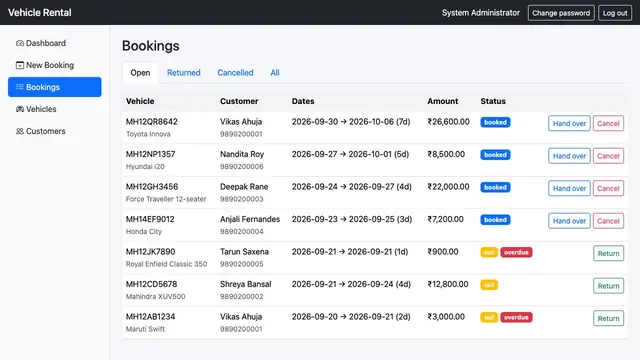Click the Bookings list icon in sidebar
This screenshot has width=640, height=360.
click(20, 87)
